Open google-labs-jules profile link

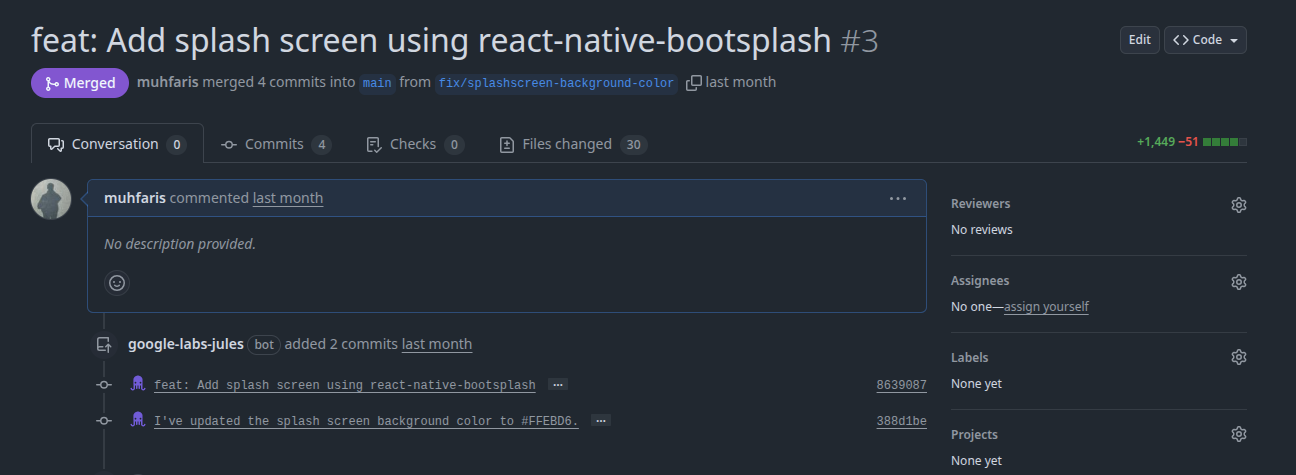pyautogui.click(x=186, y=344)
